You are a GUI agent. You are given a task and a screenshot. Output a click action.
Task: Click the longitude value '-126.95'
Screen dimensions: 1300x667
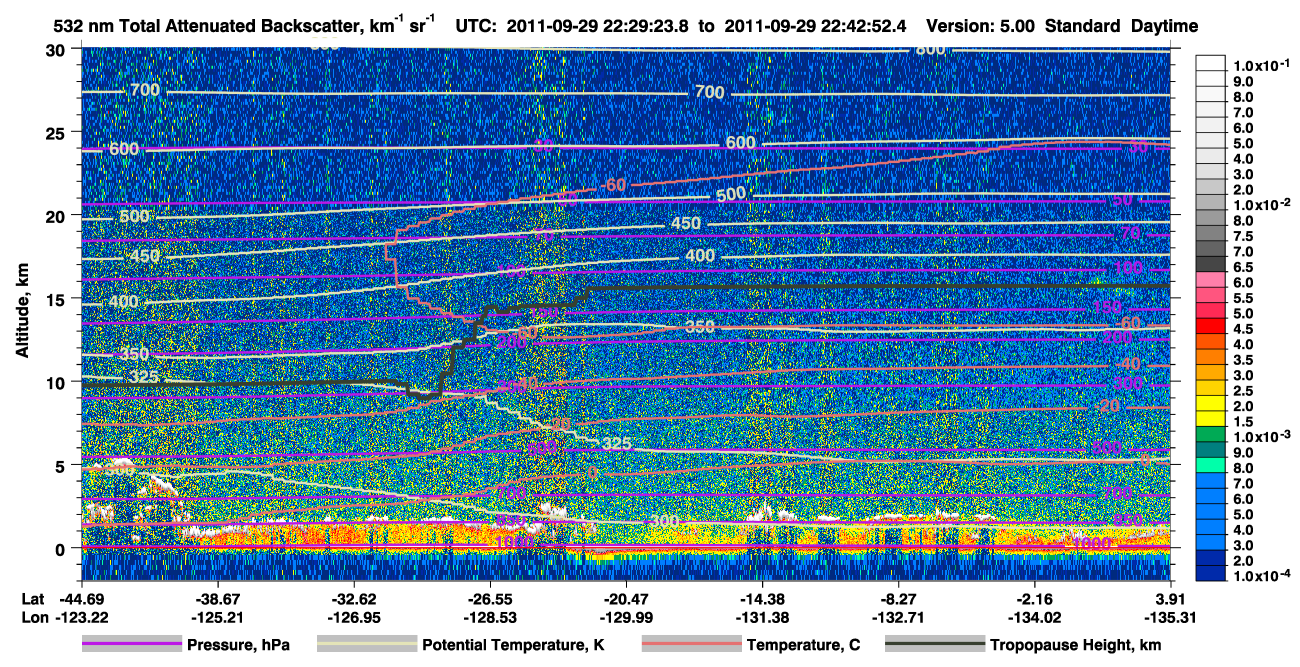coord(354,616)
